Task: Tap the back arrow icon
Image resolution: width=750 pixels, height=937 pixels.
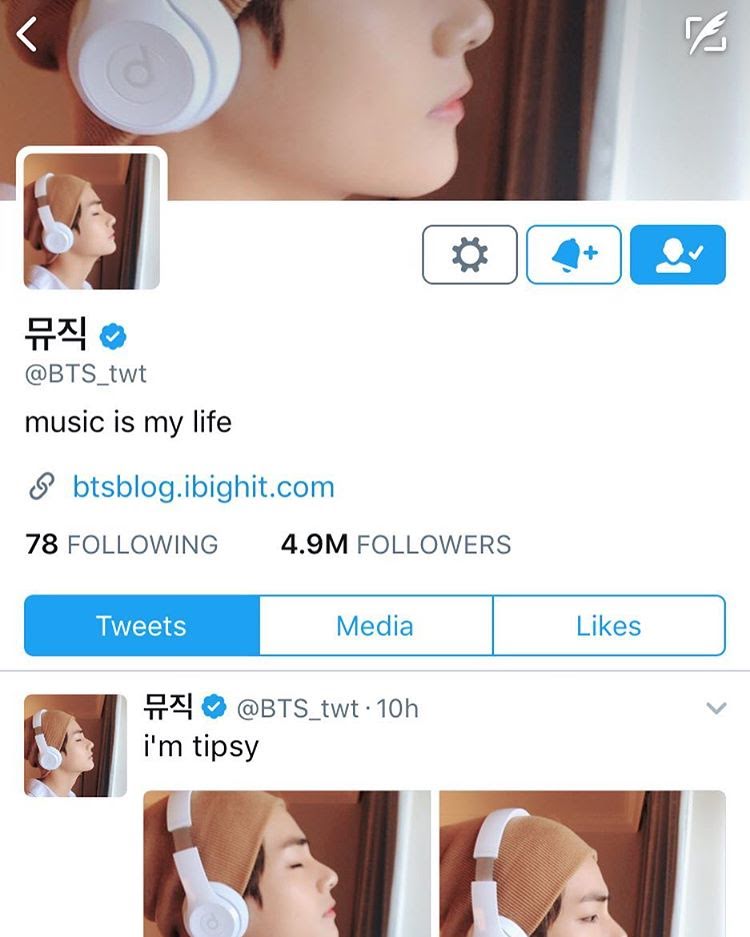Action: 27,34
